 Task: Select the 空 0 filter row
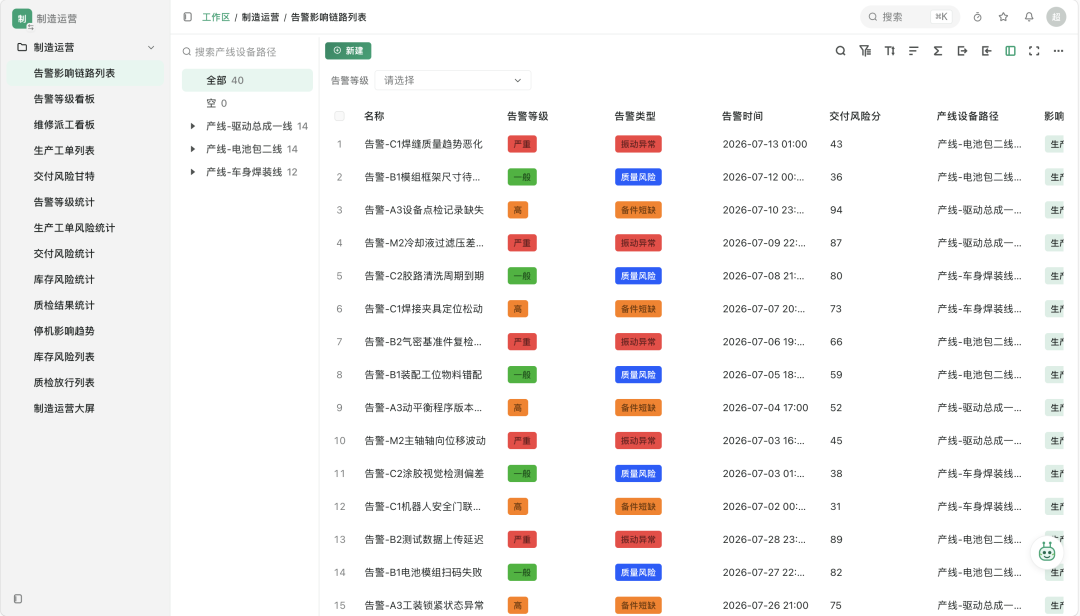coord(247,103)
